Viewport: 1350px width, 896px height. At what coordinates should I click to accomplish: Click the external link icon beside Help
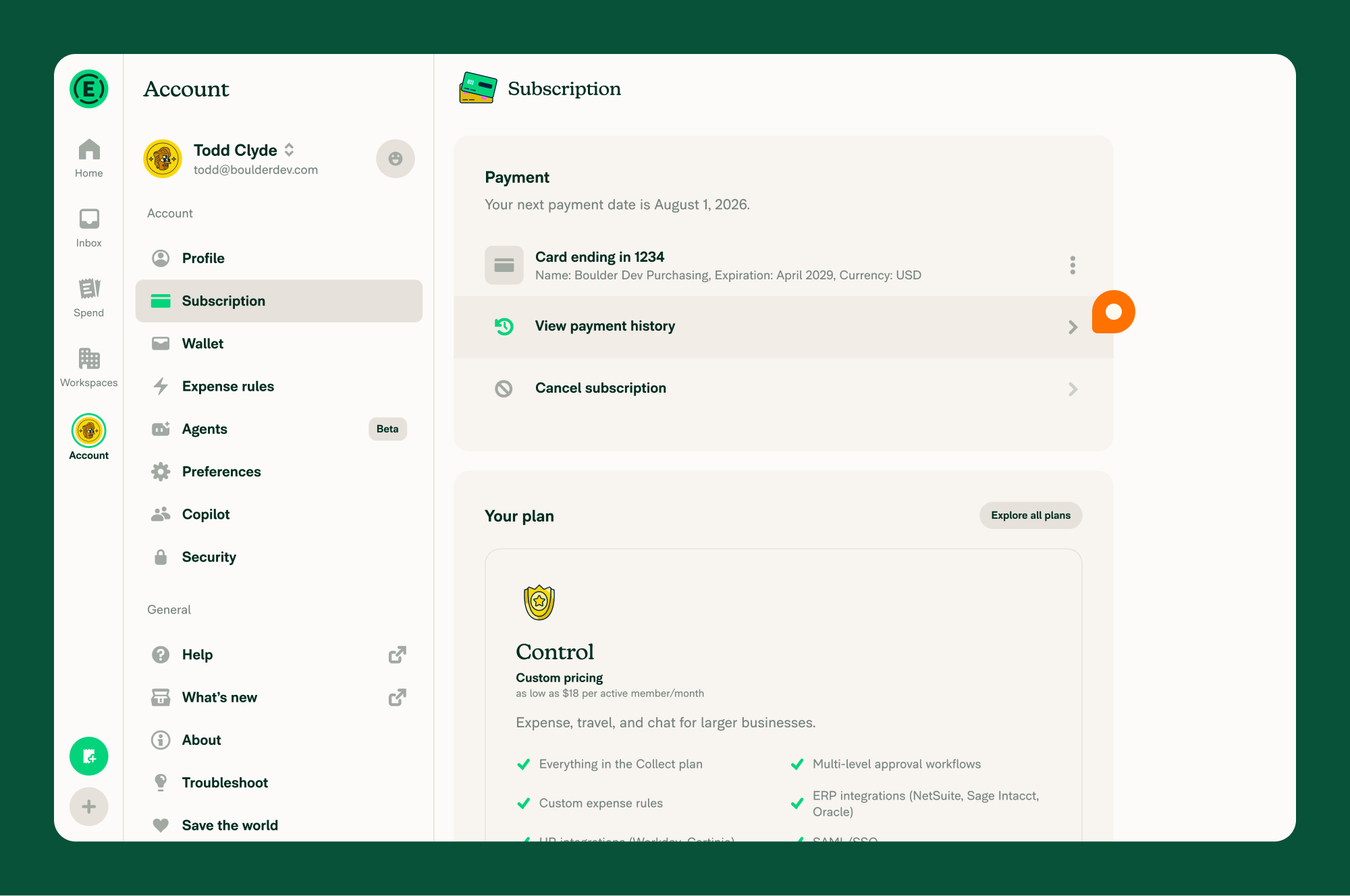pyautogui.click(x=398, y=654)
